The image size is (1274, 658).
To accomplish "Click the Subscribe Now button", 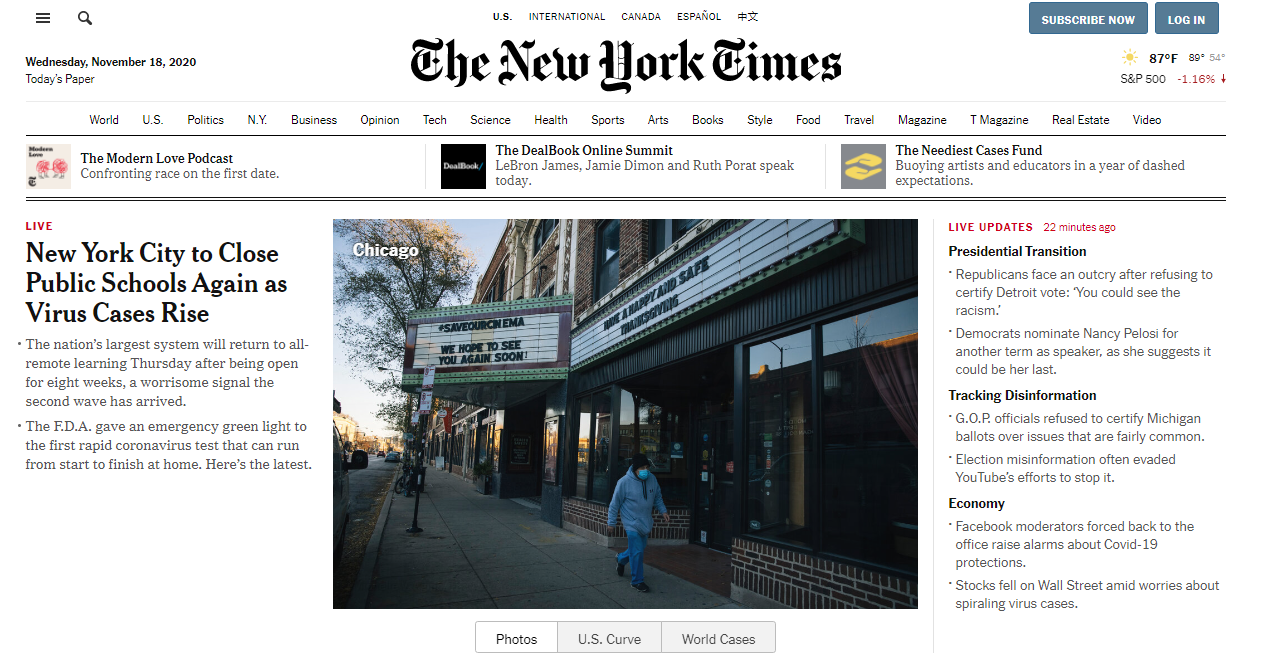I will point(1088,19).
